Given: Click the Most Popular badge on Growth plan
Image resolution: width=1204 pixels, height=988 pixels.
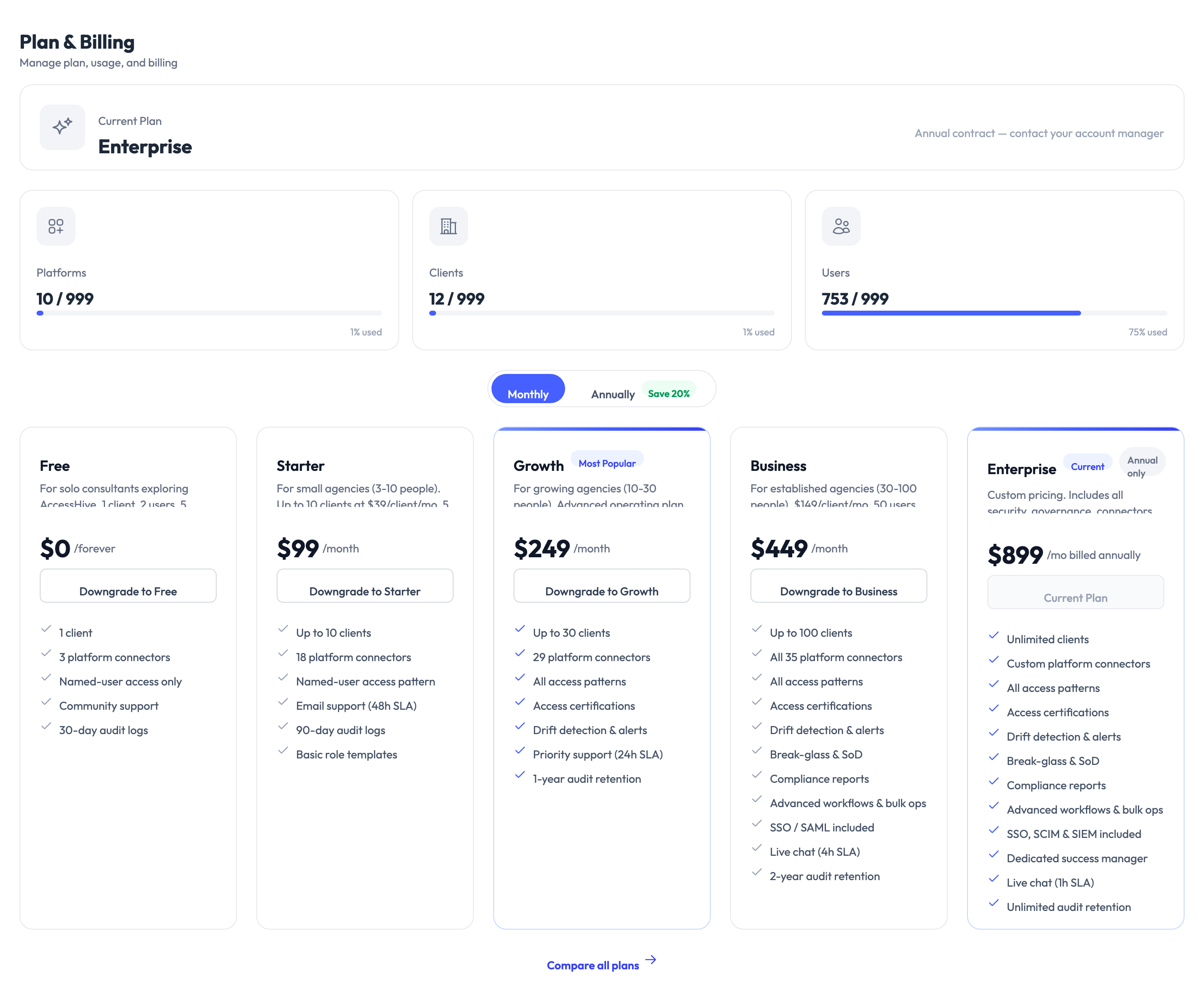Looking at the screenshot, I should pyautogui.click(x=607, y=462).
